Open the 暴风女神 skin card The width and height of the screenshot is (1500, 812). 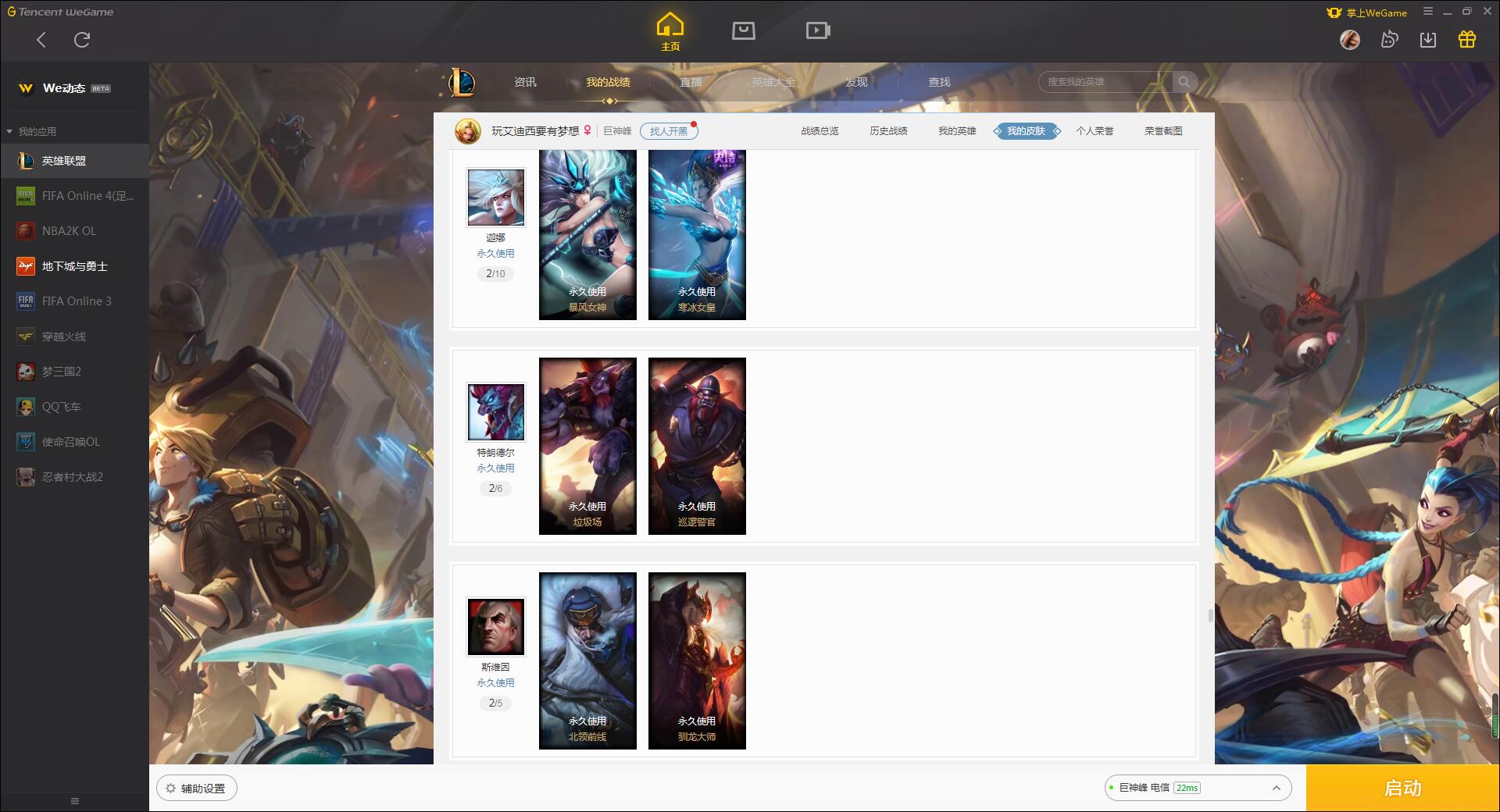[x=587, y=235]
